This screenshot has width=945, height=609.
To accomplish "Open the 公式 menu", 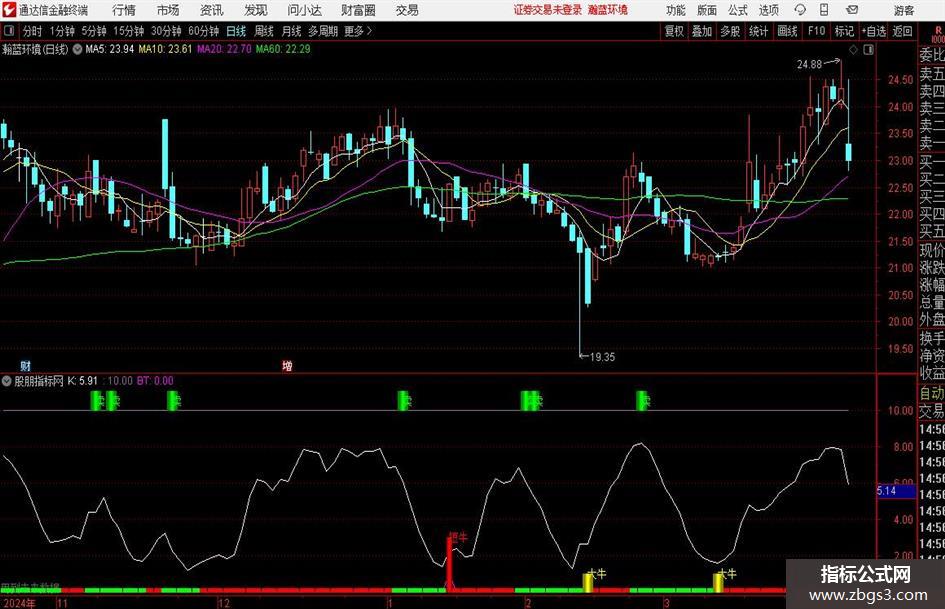I will coord(738,10).
